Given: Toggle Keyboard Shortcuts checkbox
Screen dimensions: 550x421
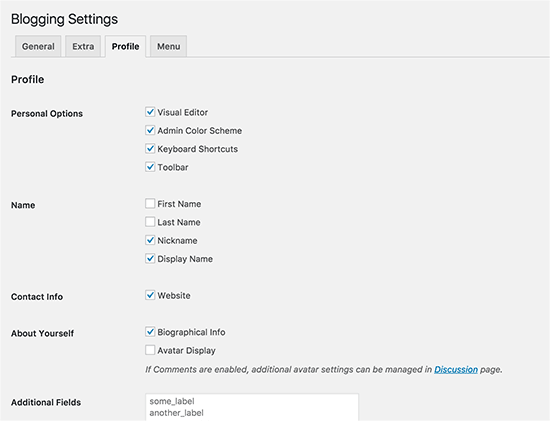Looking at the screenshot, I should tap(150, 149).
